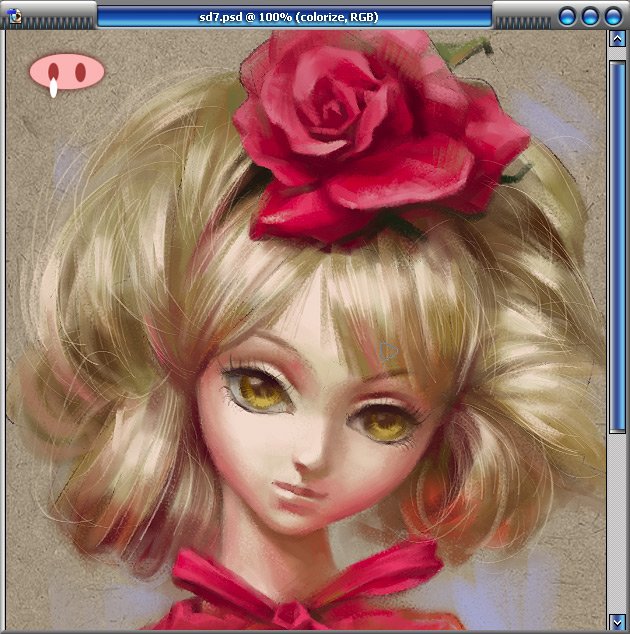Viewport: 630px width, 634px height.
Task: Click the sd7.psd title bar
Action: [295, 17]
